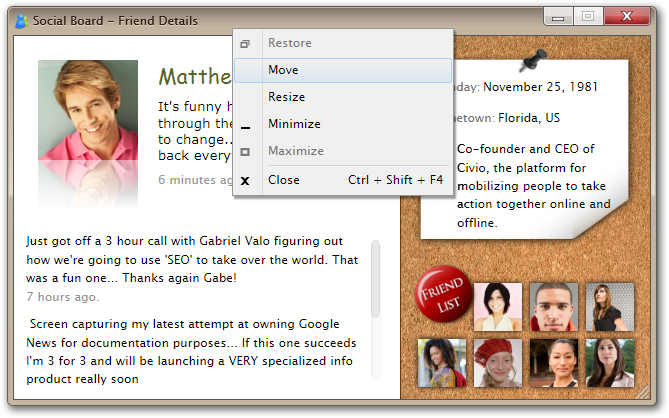Image resolution: width=669 pixels, height=418 pixels.
Task: Choose Minimize from the window menu
Action: (x=294, y=124)
